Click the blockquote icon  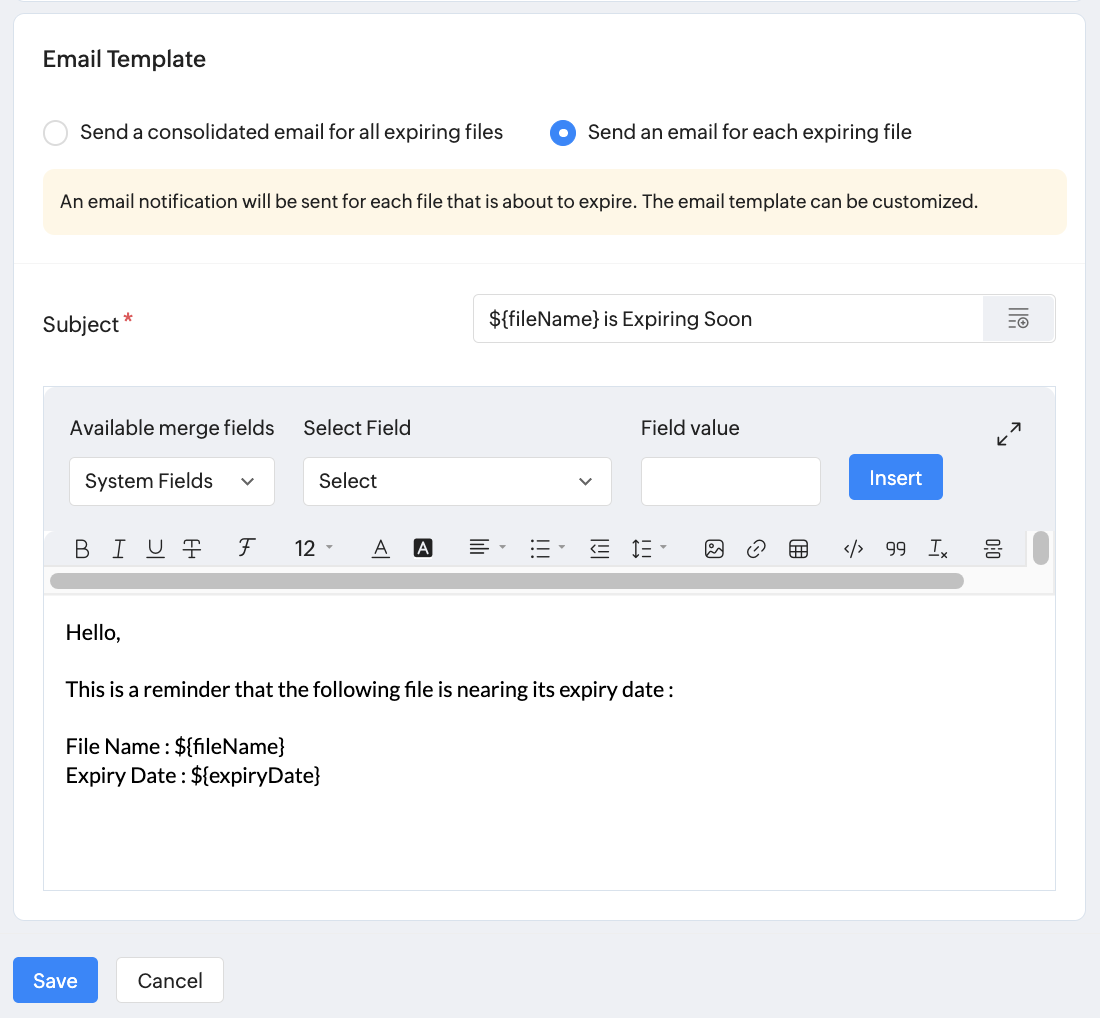pyautogui.click(x=896, y=549)
